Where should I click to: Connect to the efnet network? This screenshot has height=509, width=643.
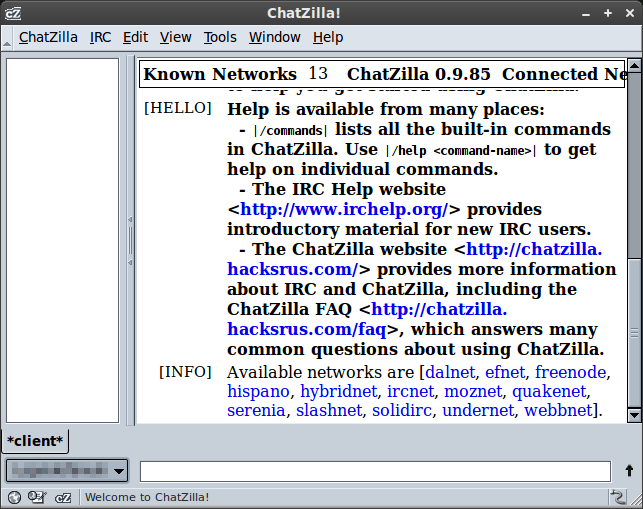coord(505,372)
